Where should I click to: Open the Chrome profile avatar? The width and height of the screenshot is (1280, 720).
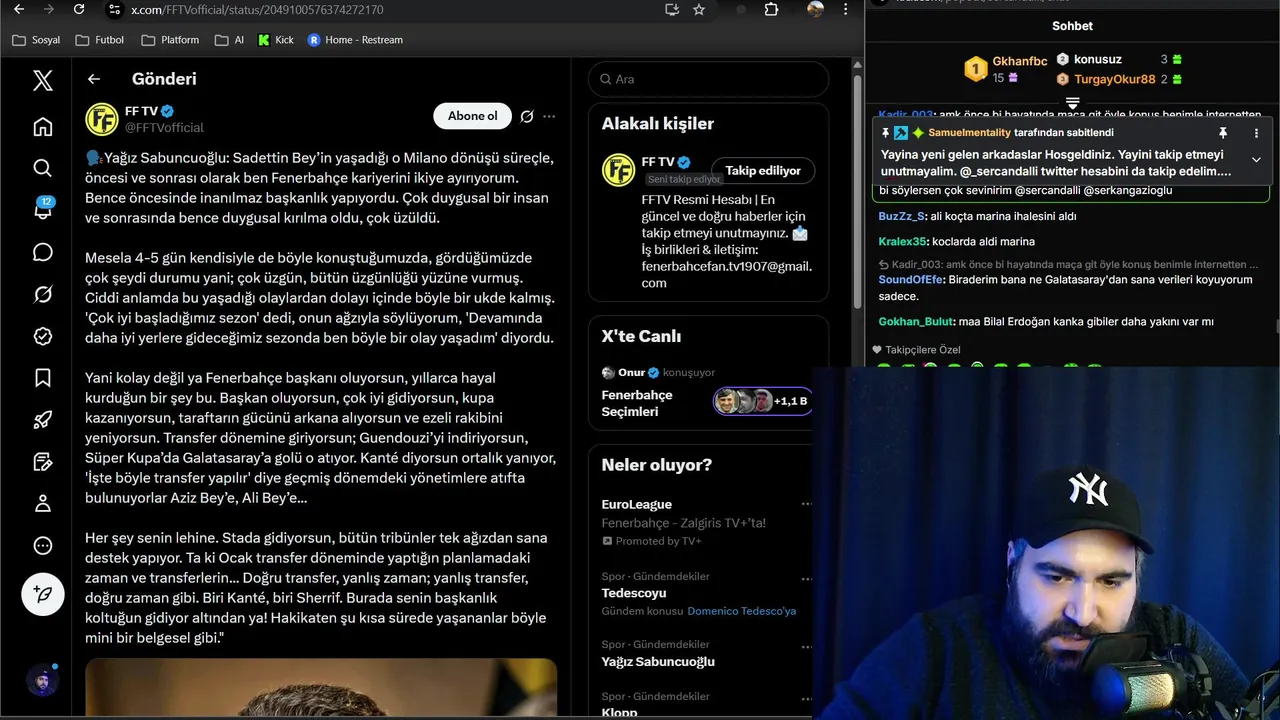[x=816, y=9]
